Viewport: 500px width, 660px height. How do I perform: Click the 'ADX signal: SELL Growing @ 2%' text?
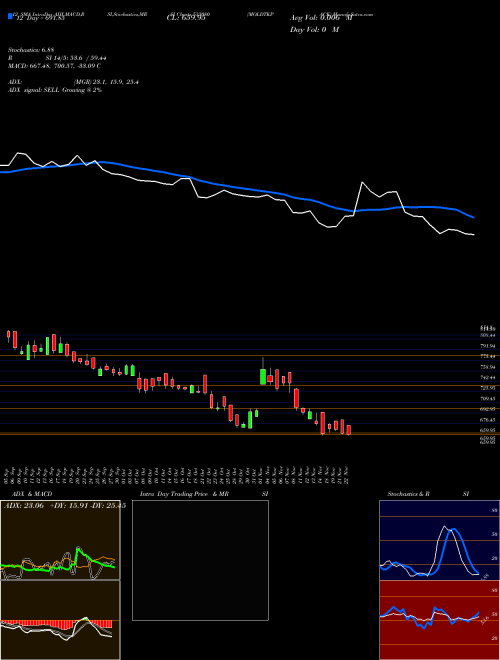(x=55, y=90)
